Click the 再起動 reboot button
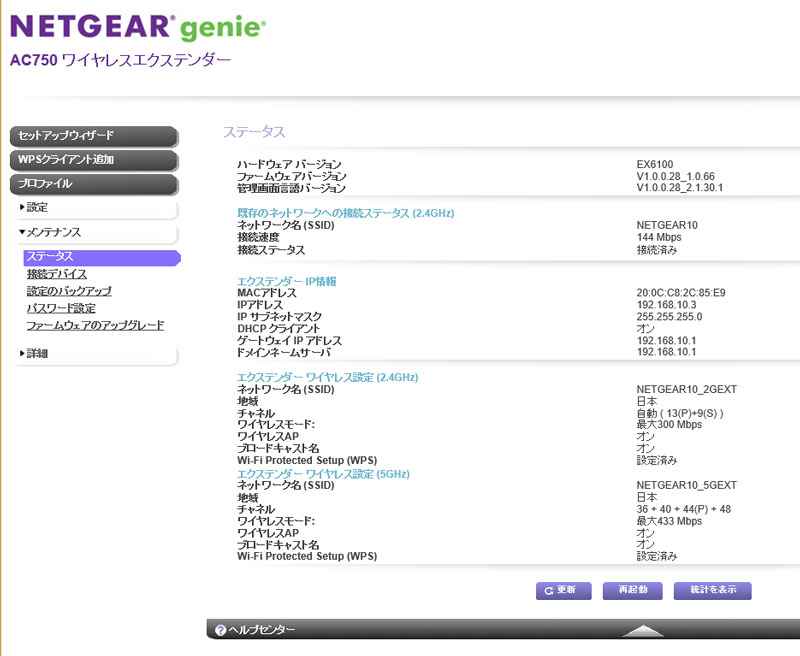The width and height of the screenshot is (800, 656). (x=632, y=590)
